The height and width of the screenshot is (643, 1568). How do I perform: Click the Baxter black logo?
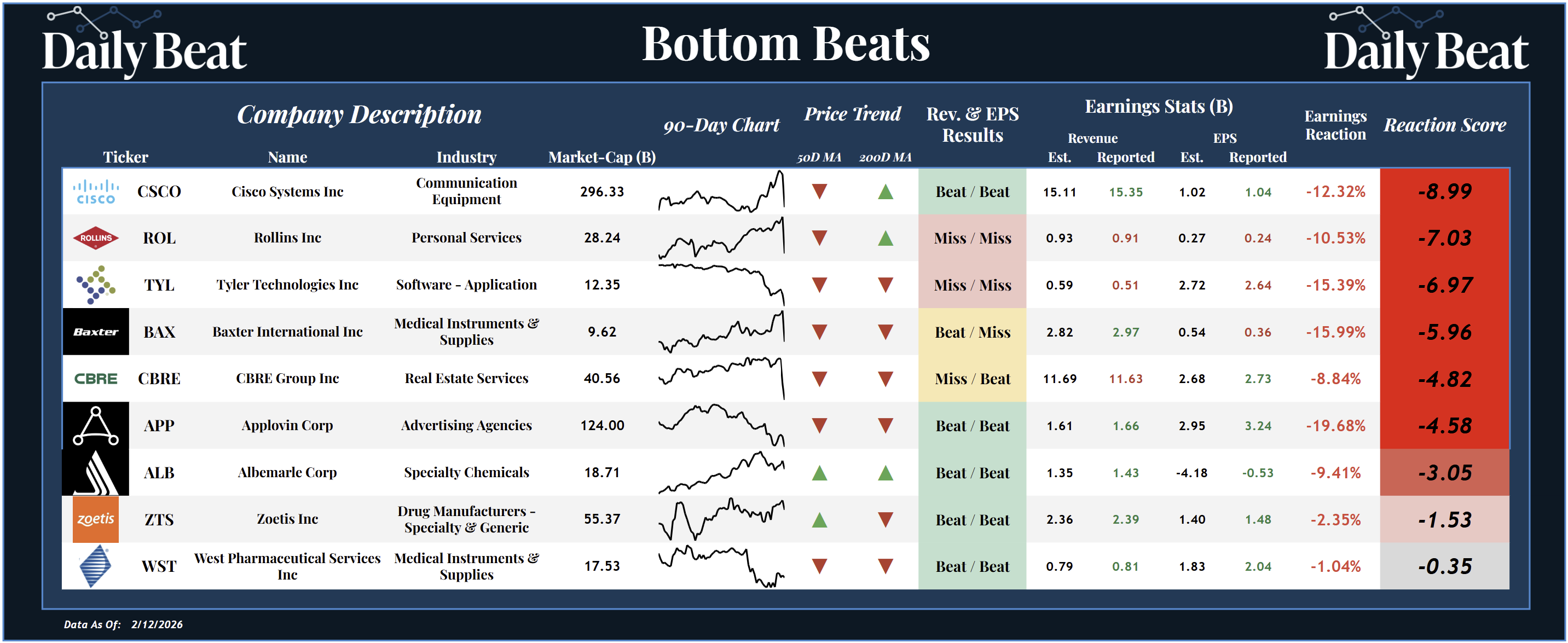pos(96,331)
